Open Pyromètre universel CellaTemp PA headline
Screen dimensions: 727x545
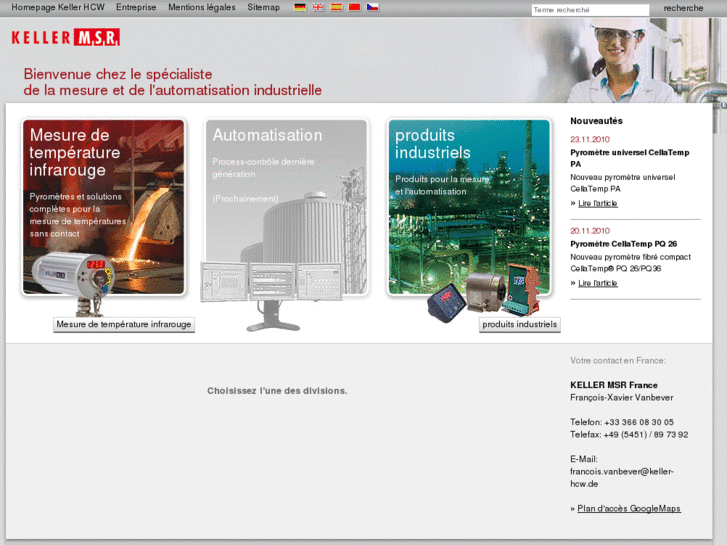coord(630,158)
